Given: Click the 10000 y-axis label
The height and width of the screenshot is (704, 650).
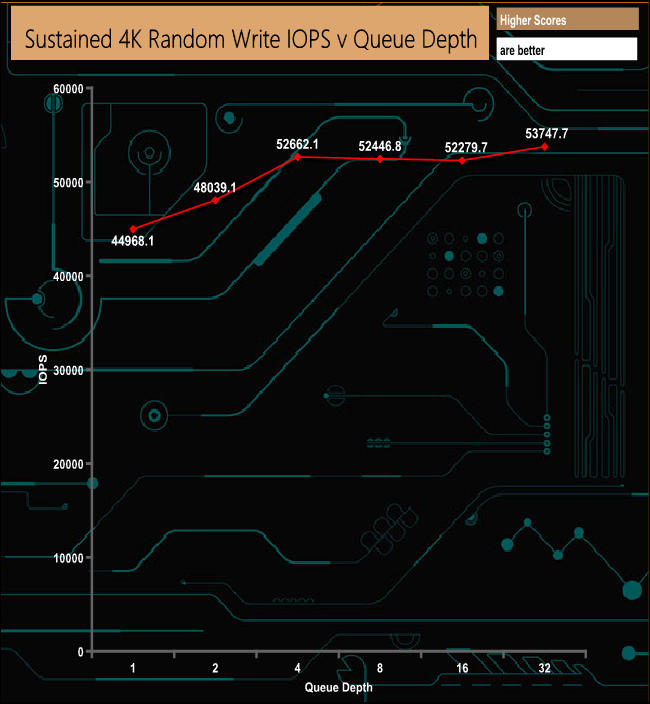Looking at the screenshot, I should click(x=68, y=558).
